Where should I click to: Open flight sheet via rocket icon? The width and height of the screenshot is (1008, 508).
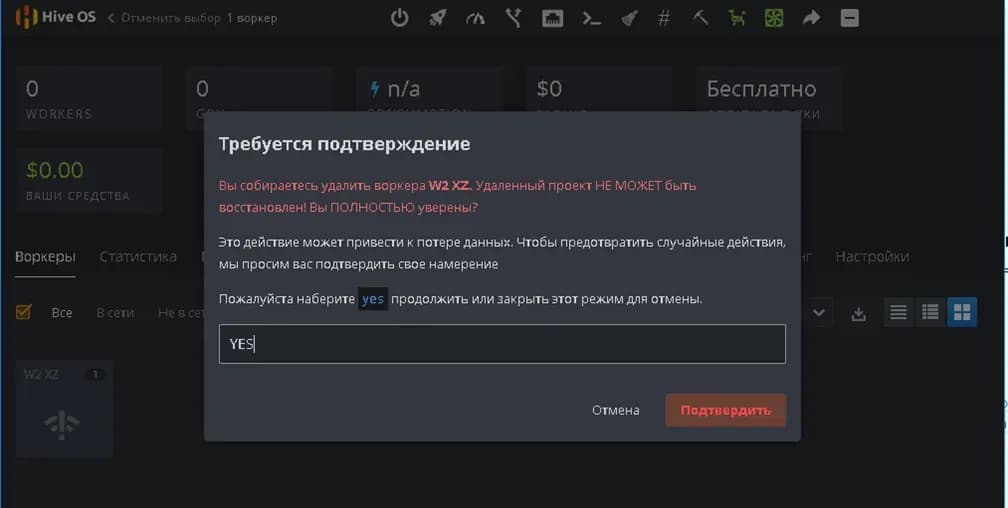(x=438, y=18)
